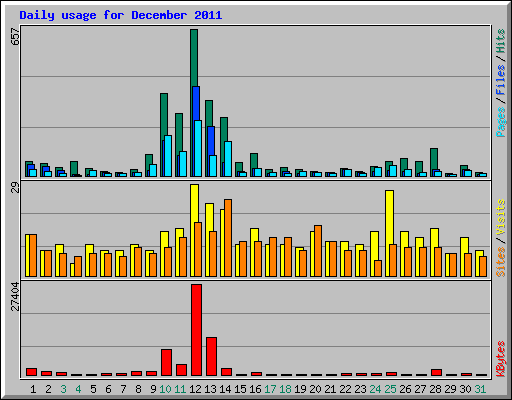Click day label '28' on the x-axis
Screen dimensions: 512x400
[435, 389]
